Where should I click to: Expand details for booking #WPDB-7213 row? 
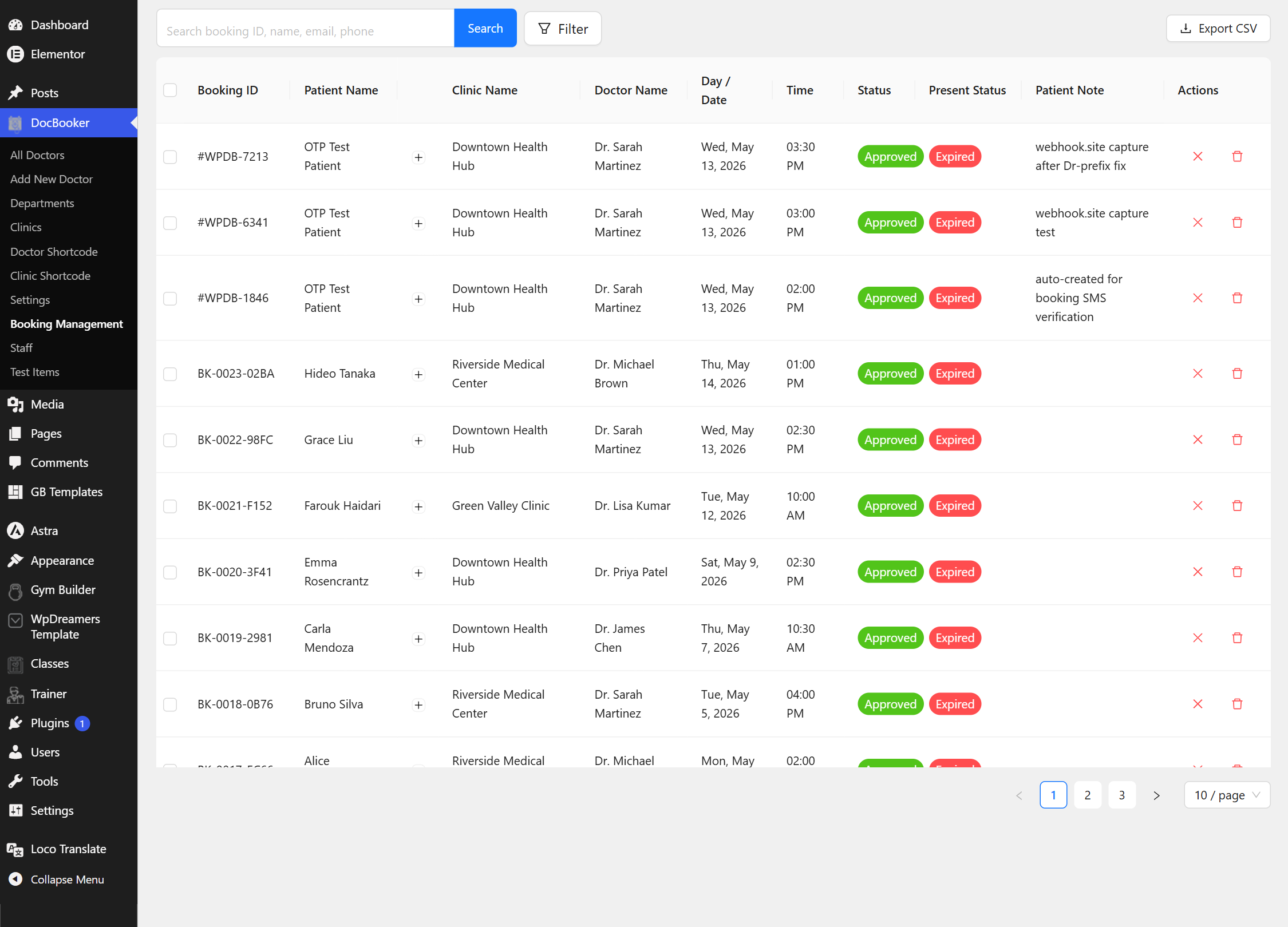point(418,157)
